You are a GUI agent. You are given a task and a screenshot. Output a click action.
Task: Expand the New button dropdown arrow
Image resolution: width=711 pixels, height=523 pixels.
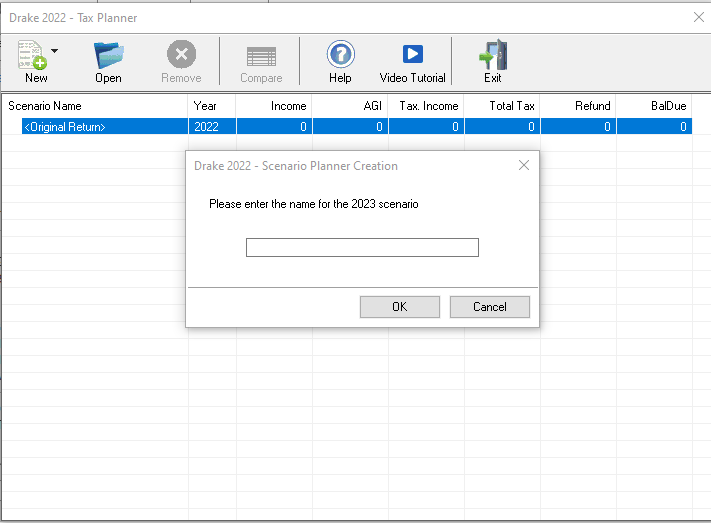pyautogui.click(x=54, y=51)
